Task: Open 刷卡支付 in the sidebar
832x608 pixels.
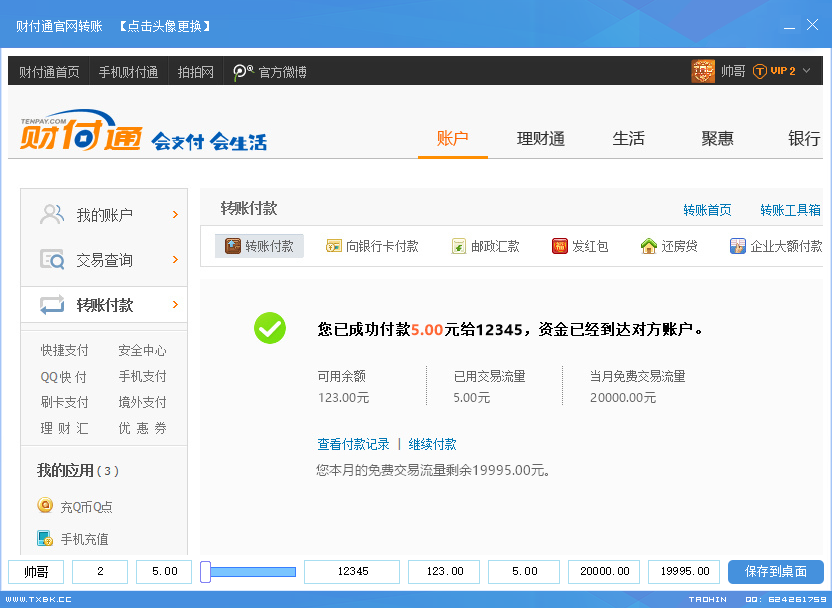Action: tap(65, 402)
